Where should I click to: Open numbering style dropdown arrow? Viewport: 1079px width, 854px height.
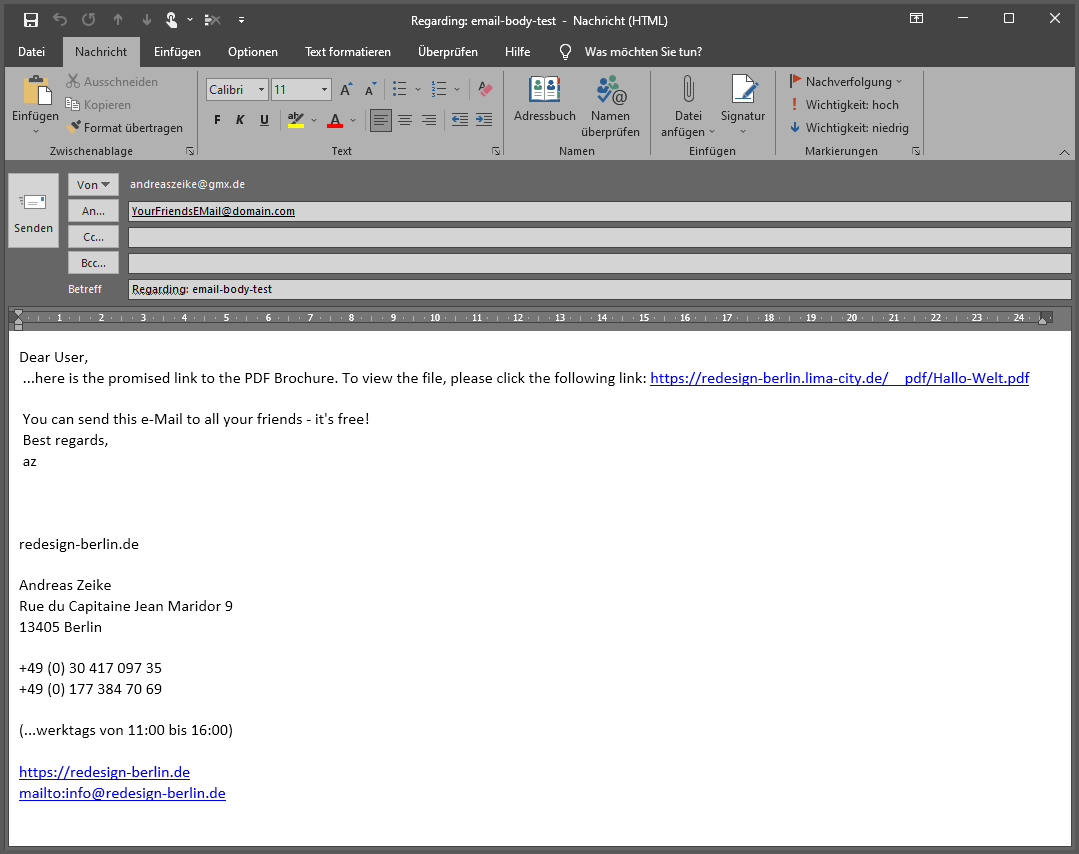(457, 89)
